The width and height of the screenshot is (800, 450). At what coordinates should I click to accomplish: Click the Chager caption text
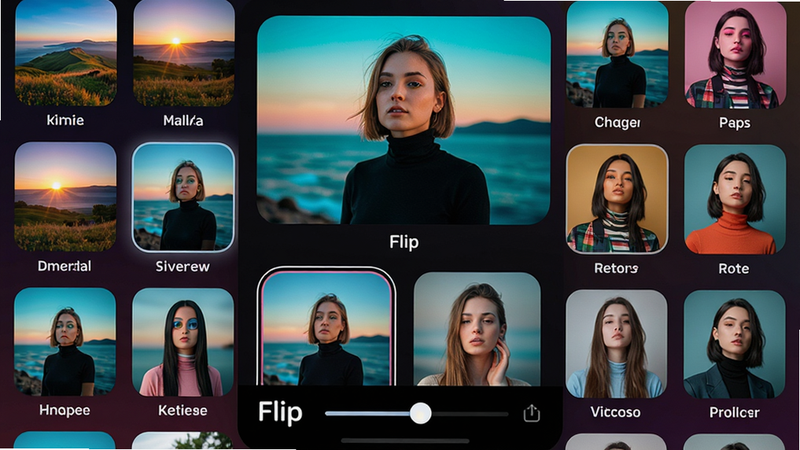(617, 122)
